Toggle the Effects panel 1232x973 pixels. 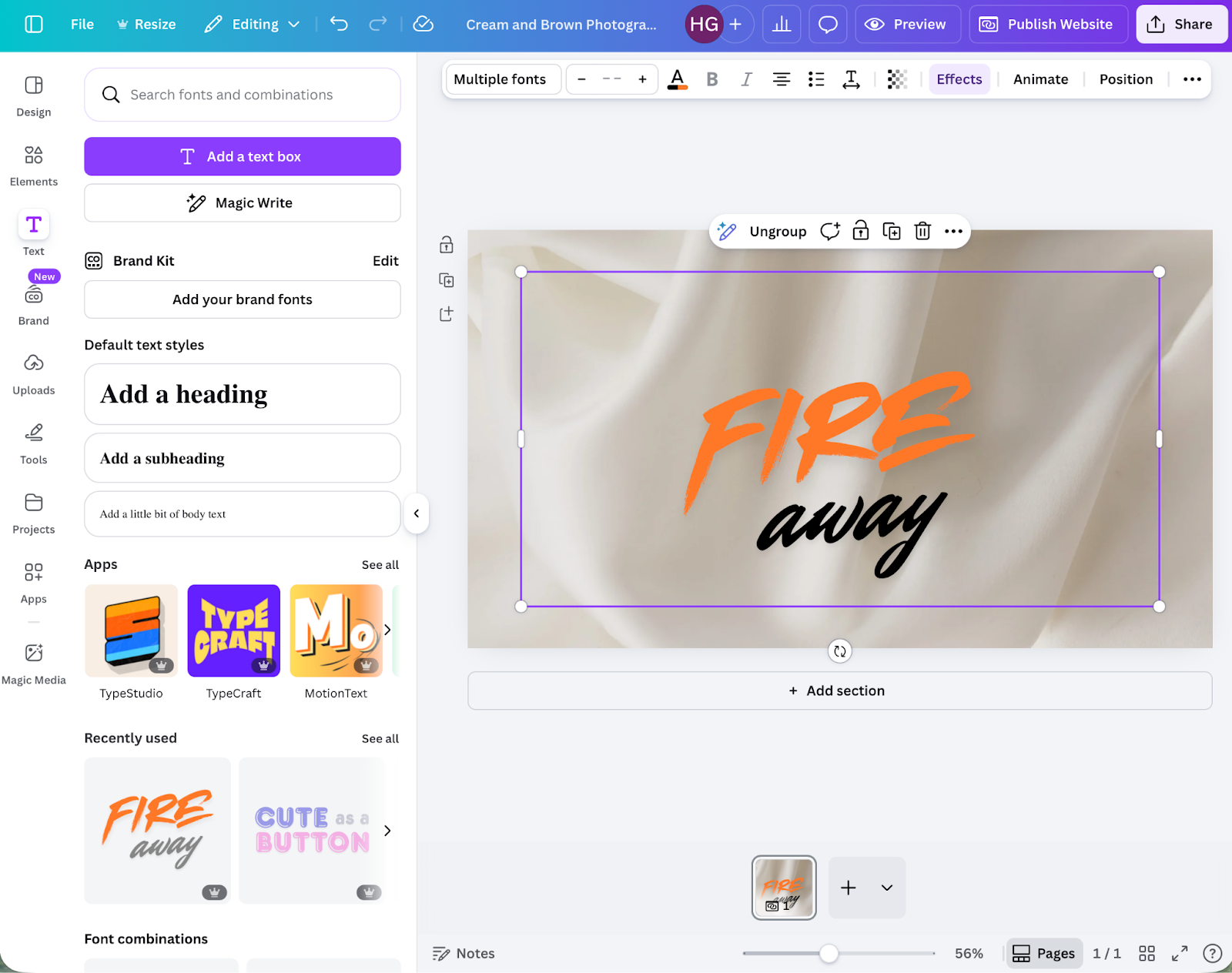(x=959, y=79)
